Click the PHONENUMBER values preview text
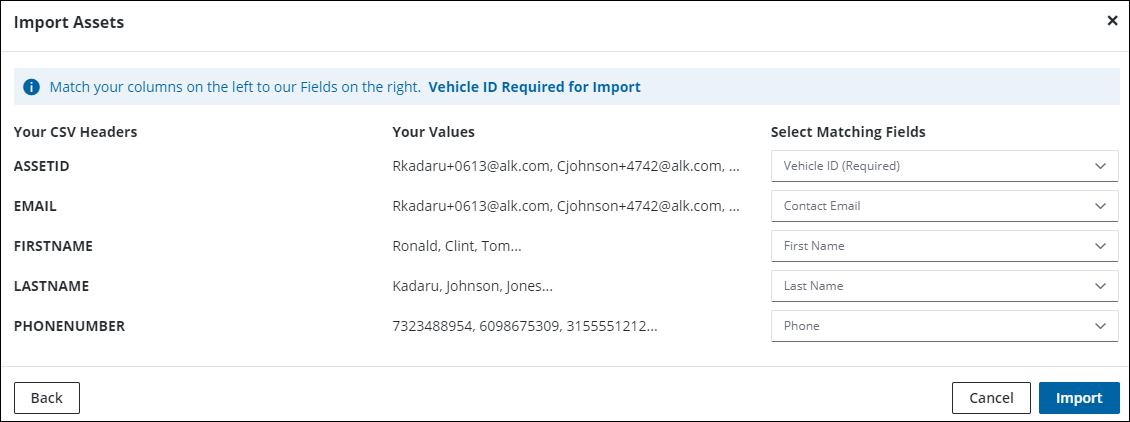The height and width of the screenshot is (422, 1130). [525, 326]
